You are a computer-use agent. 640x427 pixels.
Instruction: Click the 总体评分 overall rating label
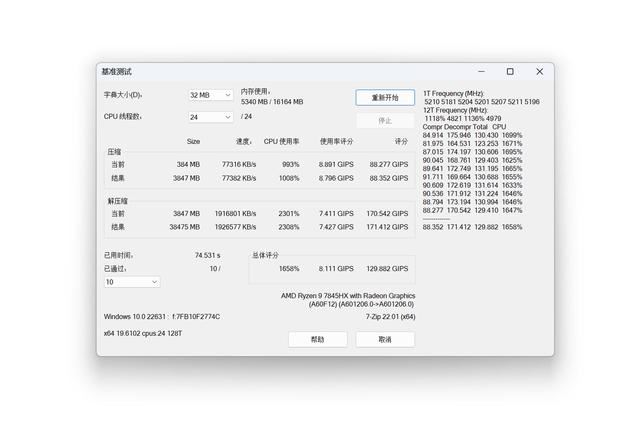click(267, 255)
